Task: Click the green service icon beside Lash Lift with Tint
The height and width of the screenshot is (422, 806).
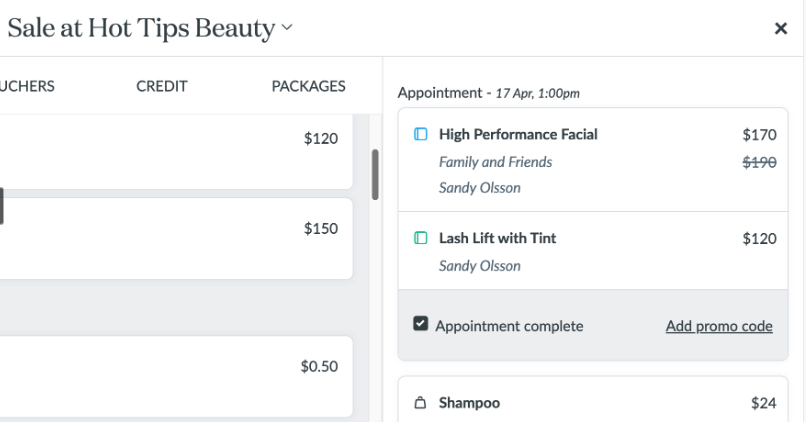Action: 420,238
